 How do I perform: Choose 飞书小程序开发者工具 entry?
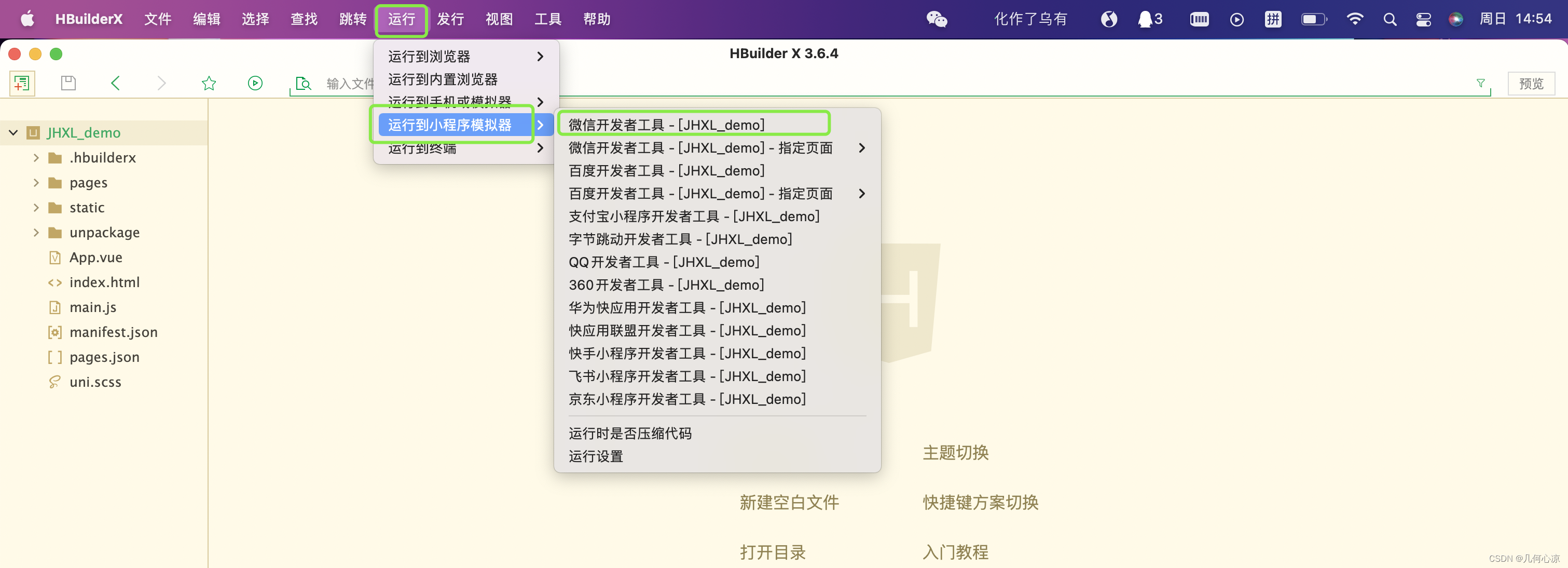[x=717, y=376]
